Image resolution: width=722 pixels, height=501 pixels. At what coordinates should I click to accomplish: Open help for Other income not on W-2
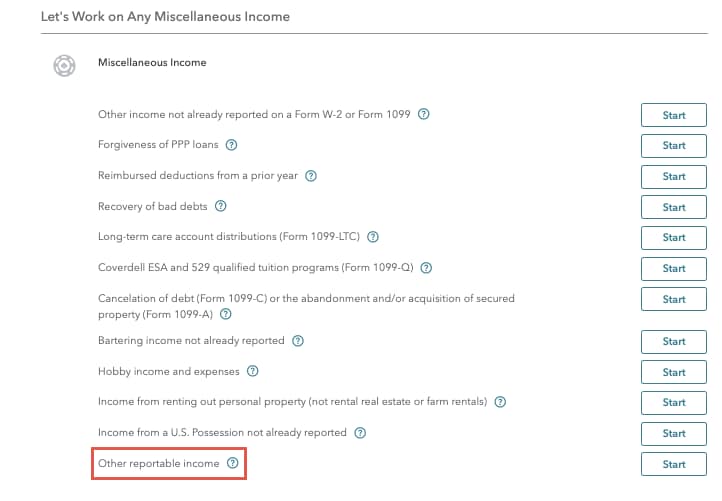click(423, 114)
